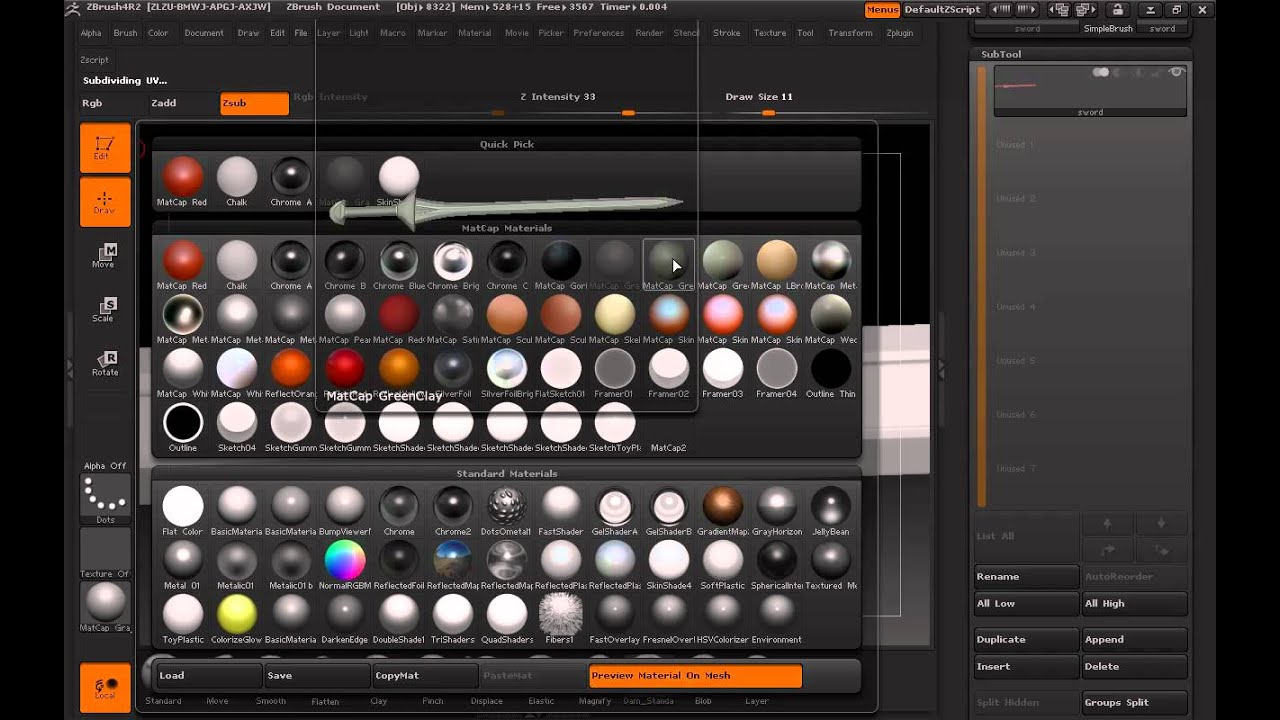Hide the sword subtool with eye icon
1280x720 pixels.
1176,72
